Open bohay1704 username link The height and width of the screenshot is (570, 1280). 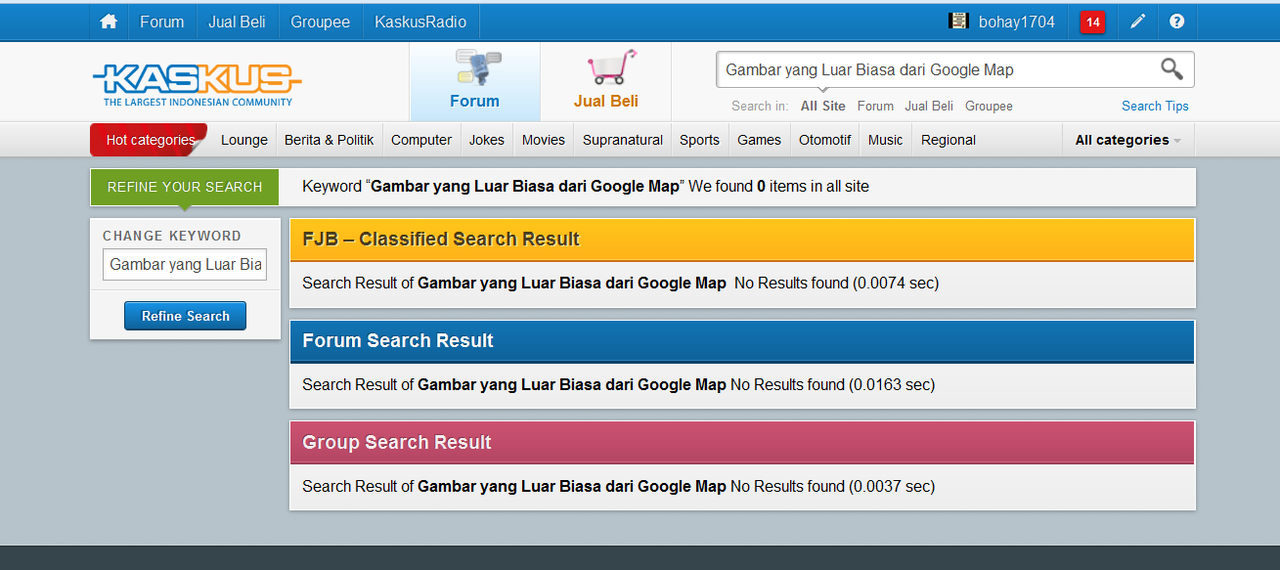click(x=1016, y=21)
